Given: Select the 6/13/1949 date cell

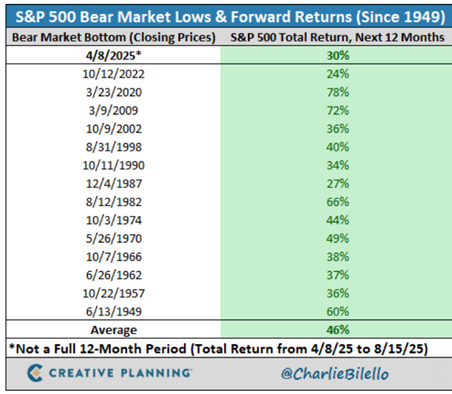Looking at the screenshot, I should coord(114,312).
